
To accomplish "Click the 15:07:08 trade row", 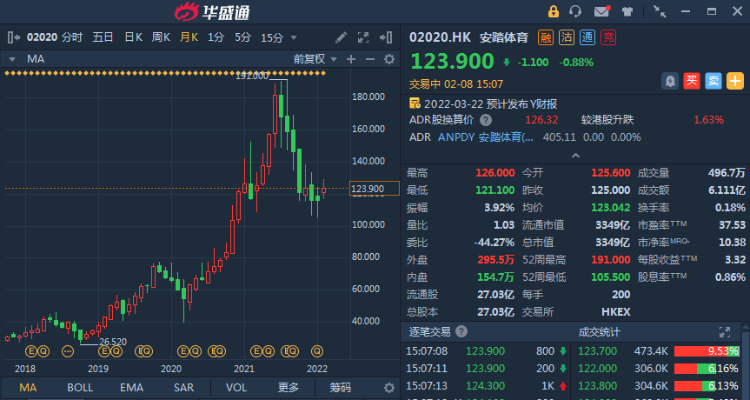I will click(487, 351).
